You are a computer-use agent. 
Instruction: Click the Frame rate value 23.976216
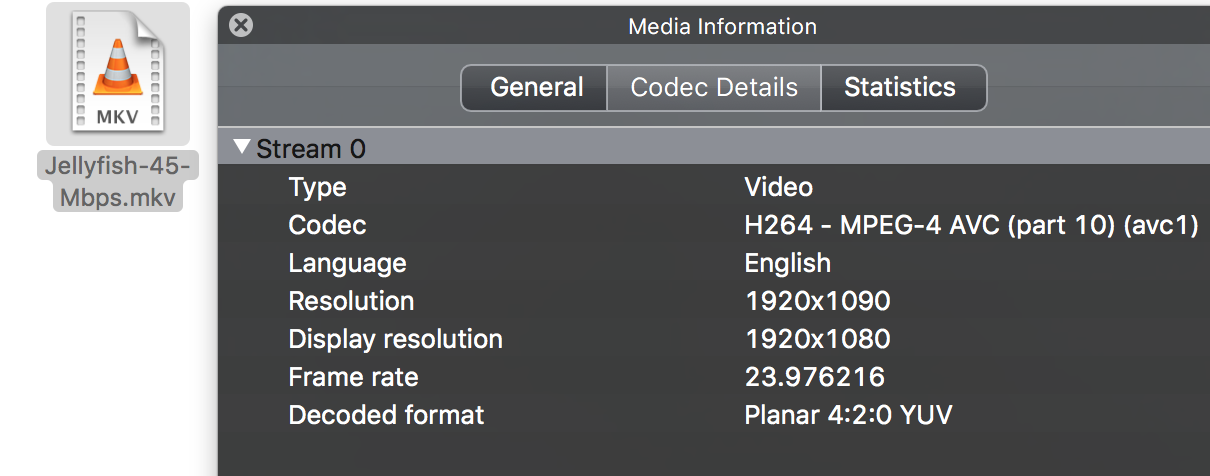pos(814,377)
